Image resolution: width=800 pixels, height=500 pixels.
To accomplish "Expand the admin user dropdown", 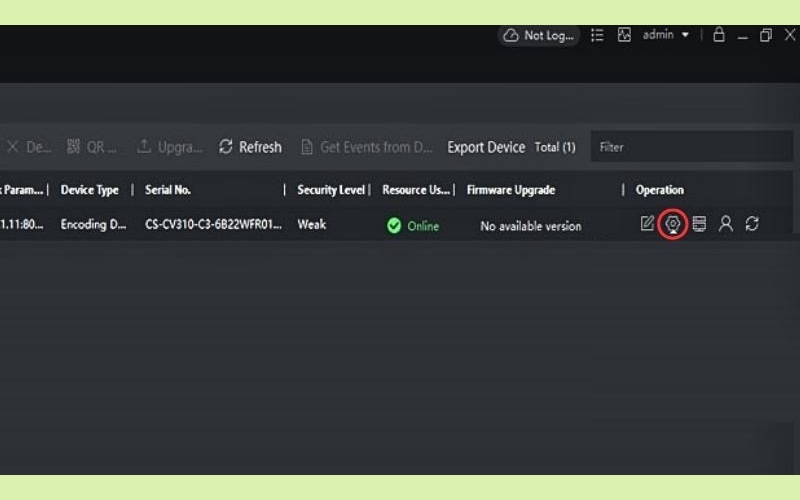I will pyautogui.click(x=665, y=35).
